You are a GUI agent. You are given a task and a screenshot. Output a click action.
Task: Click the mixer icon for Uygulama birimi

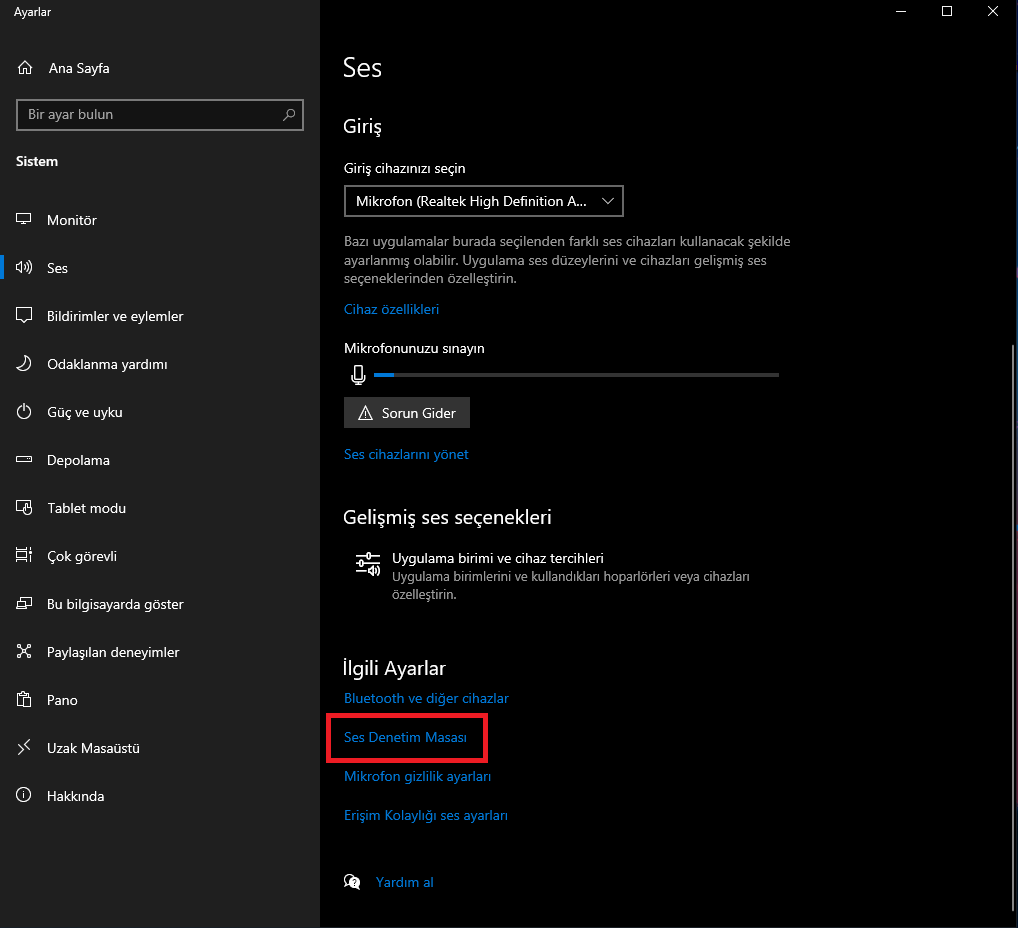click(x=368, y=564)
